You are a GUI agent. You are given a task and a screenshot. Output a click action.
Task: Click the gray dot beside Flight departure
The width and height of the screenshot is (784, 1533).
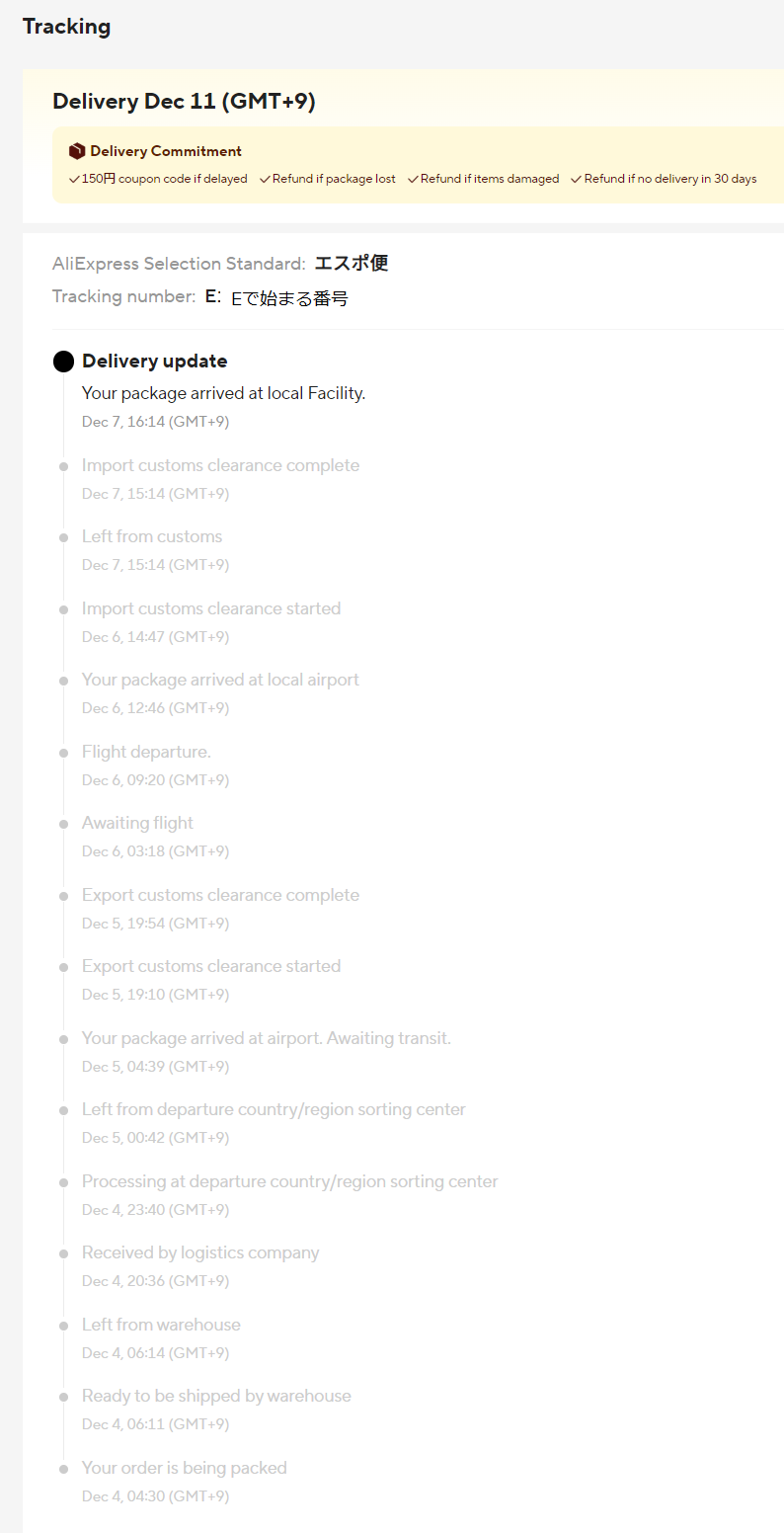click(63, 753)
